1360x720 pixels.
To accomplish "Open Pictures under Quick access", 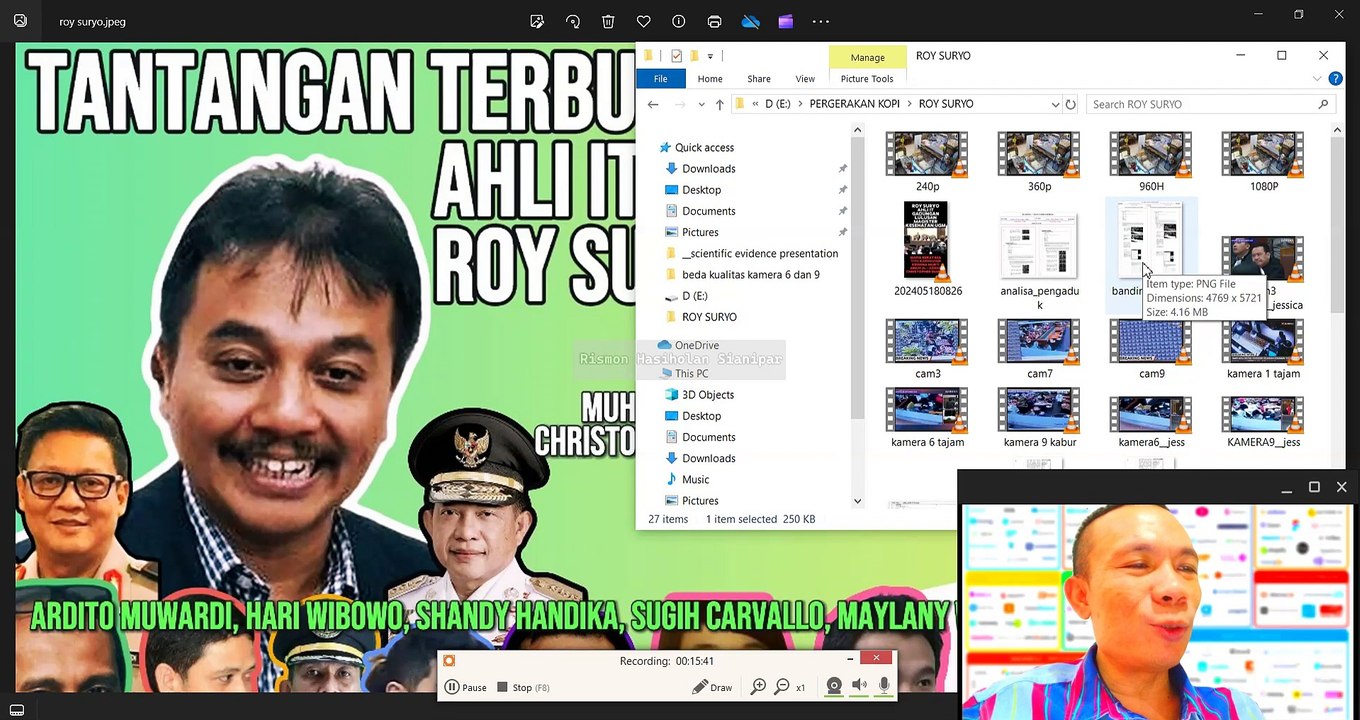I will point(700,232).
